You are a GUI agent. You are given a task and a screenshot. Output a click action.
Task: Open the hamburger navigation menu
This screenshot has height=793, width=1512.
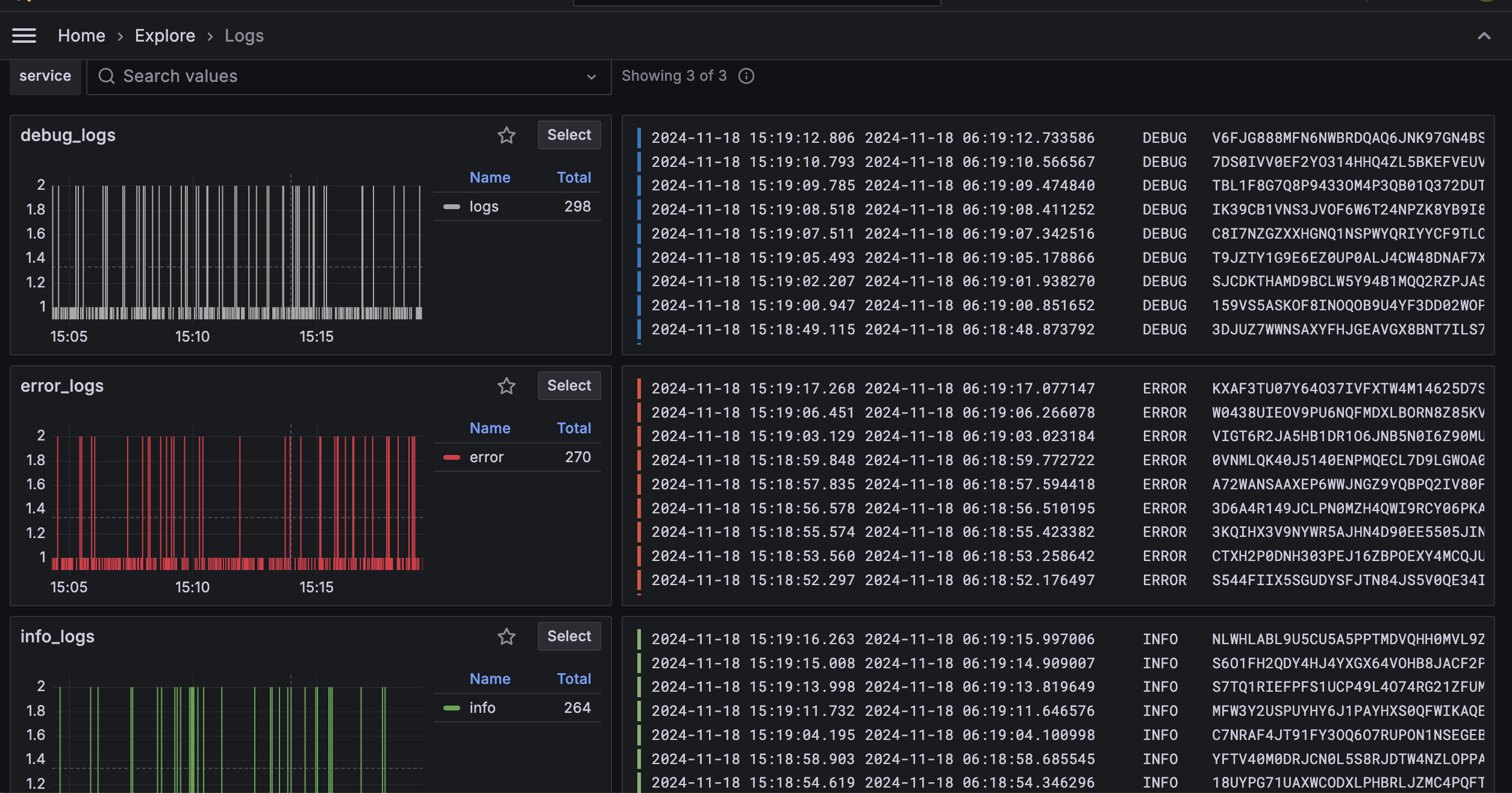[24, 36]
